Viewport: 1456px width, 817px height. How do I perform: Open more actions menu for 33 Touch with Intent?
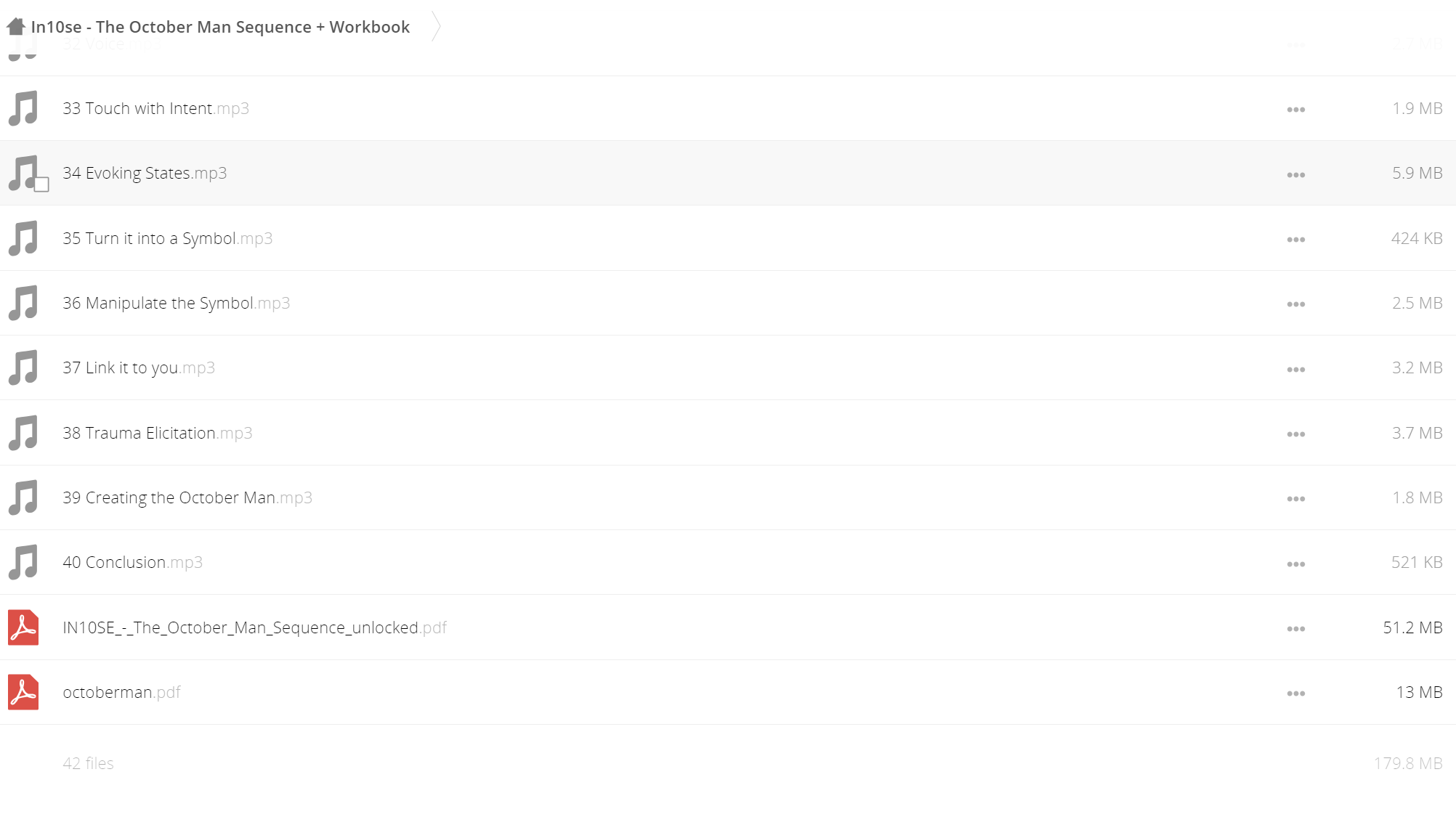point(1296,110)
